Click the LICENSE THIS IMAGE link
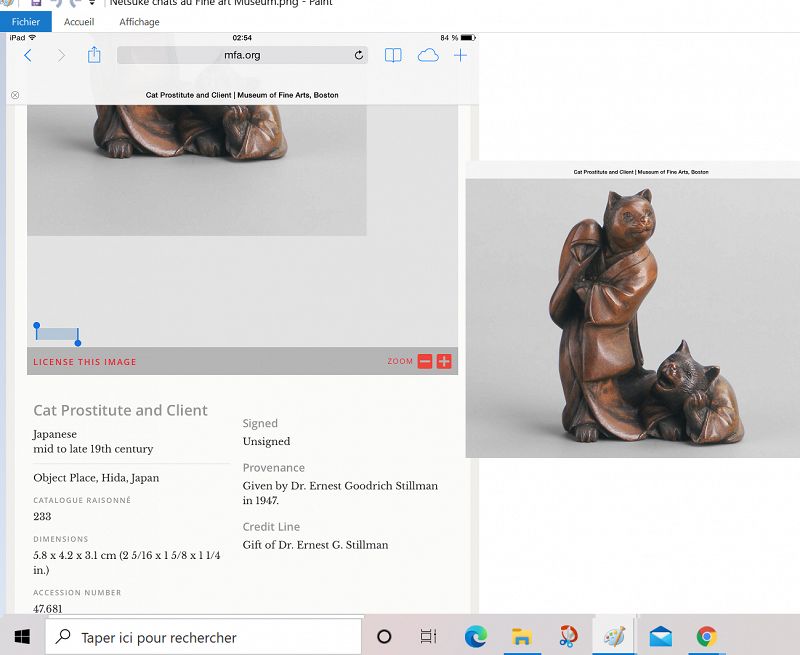Image resolution: width=800 pixels, height=655 pixels. pos(85,362)
